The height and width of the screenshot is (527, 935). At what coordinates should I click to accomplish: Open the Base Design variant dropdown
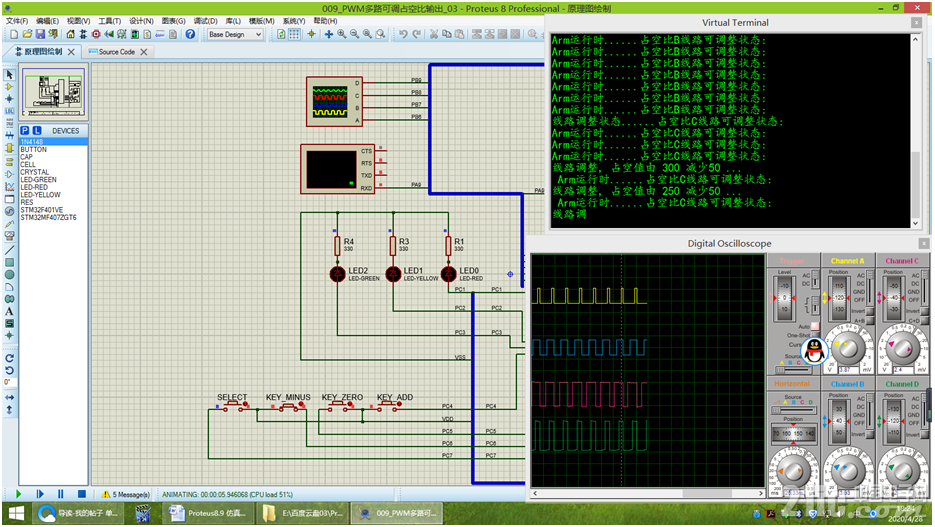click(x=235, y=35)
